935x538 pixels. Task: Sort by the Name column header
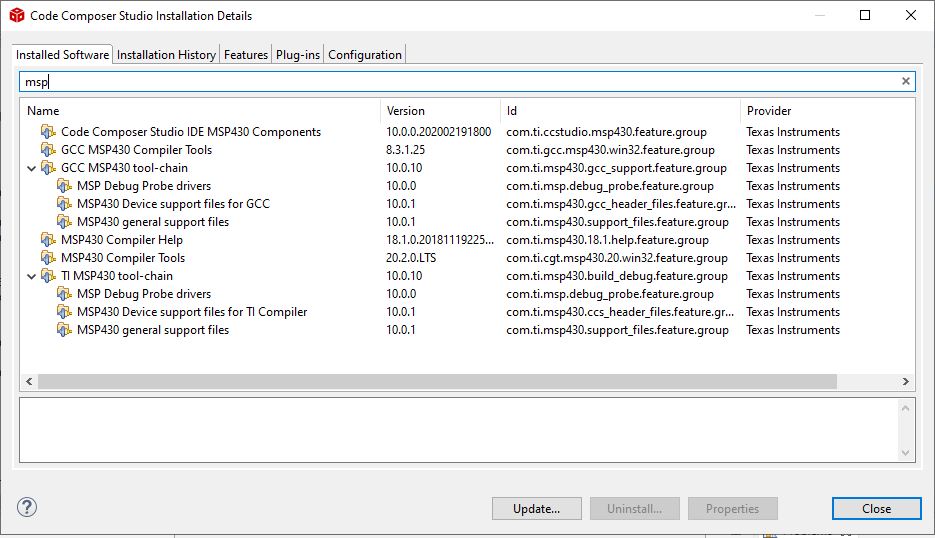tap(202, 110)
